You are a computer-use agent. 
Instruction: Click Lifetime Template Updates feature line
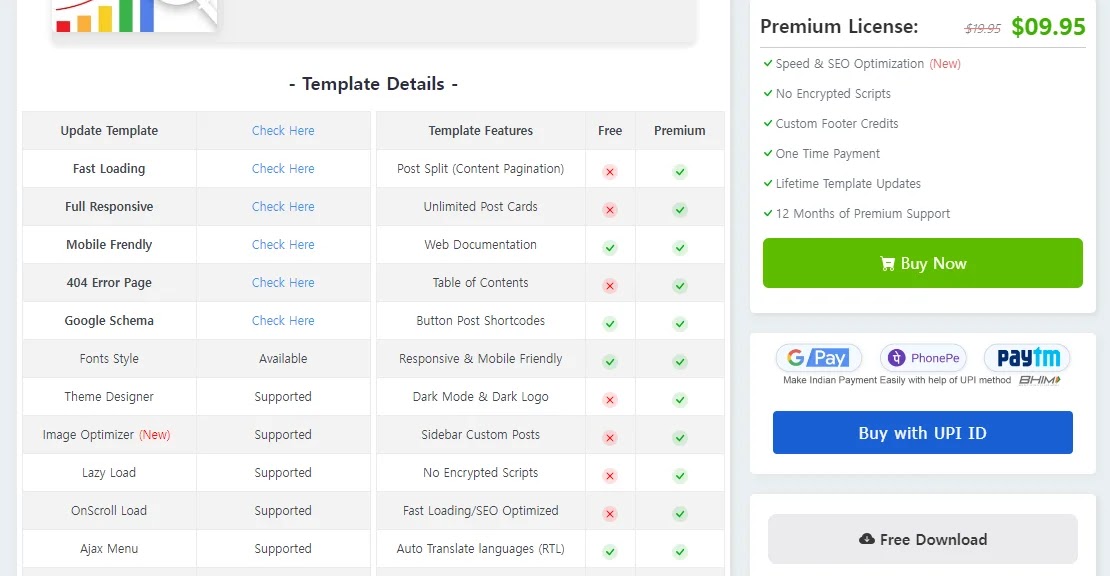pyautogui.click(x=842, y=184)
